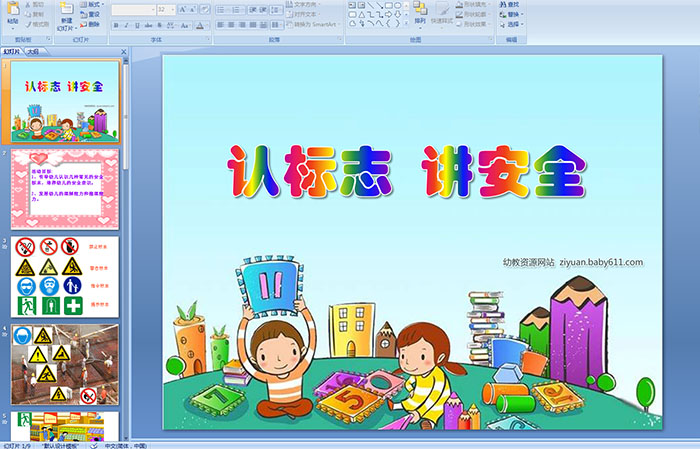The height and width of the screenshot is (449, 700).
Task: Switch to the Outline (大纲) pane tab
Action: tap(33, 52)
